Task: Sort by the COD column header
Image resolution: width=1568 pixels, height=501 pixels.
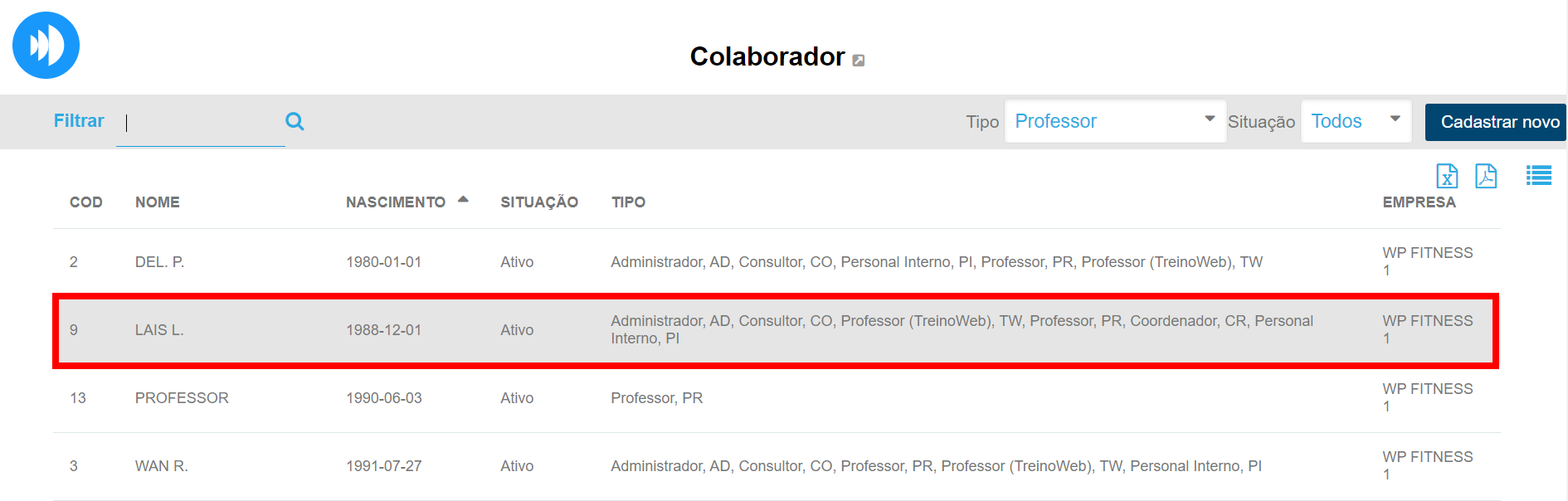Action: pyautogui.click(x=86, y=202)
